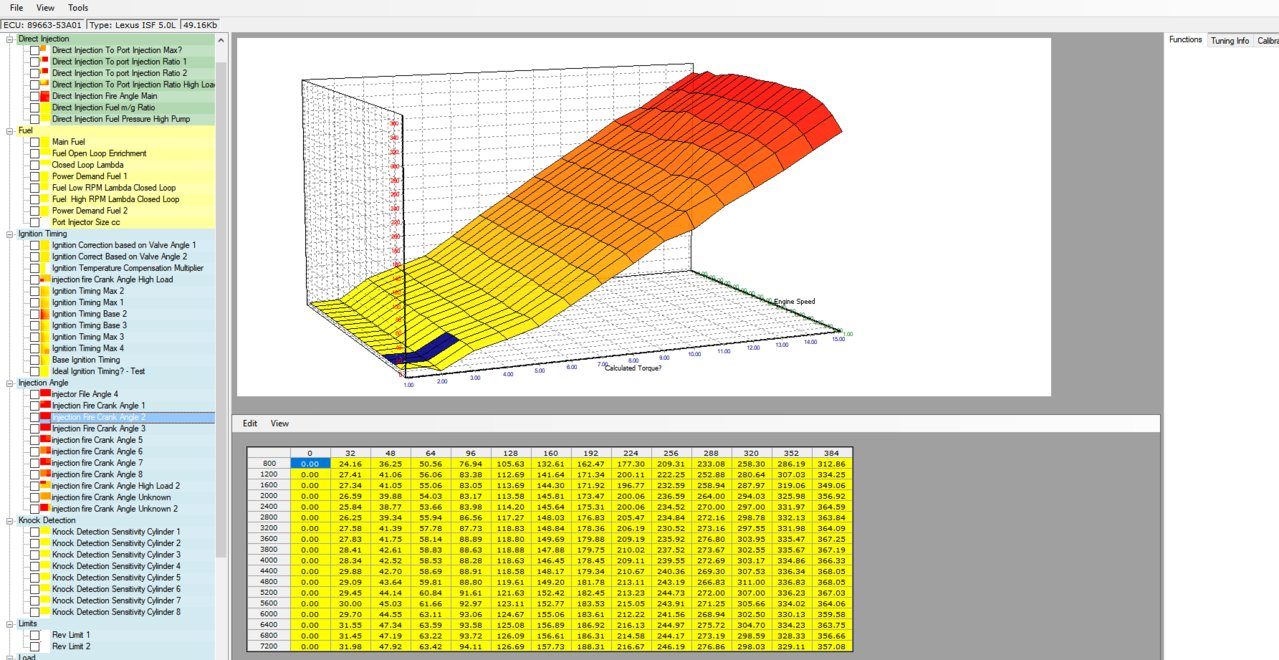This screenshot has width=1279, height=660.
Task: Open the File menu
Action: (x=16, y=7)
